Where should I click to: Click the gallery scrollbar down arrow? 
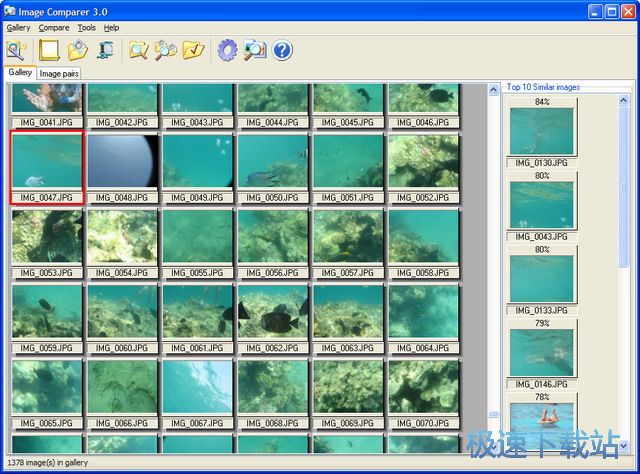coord(494,445)
